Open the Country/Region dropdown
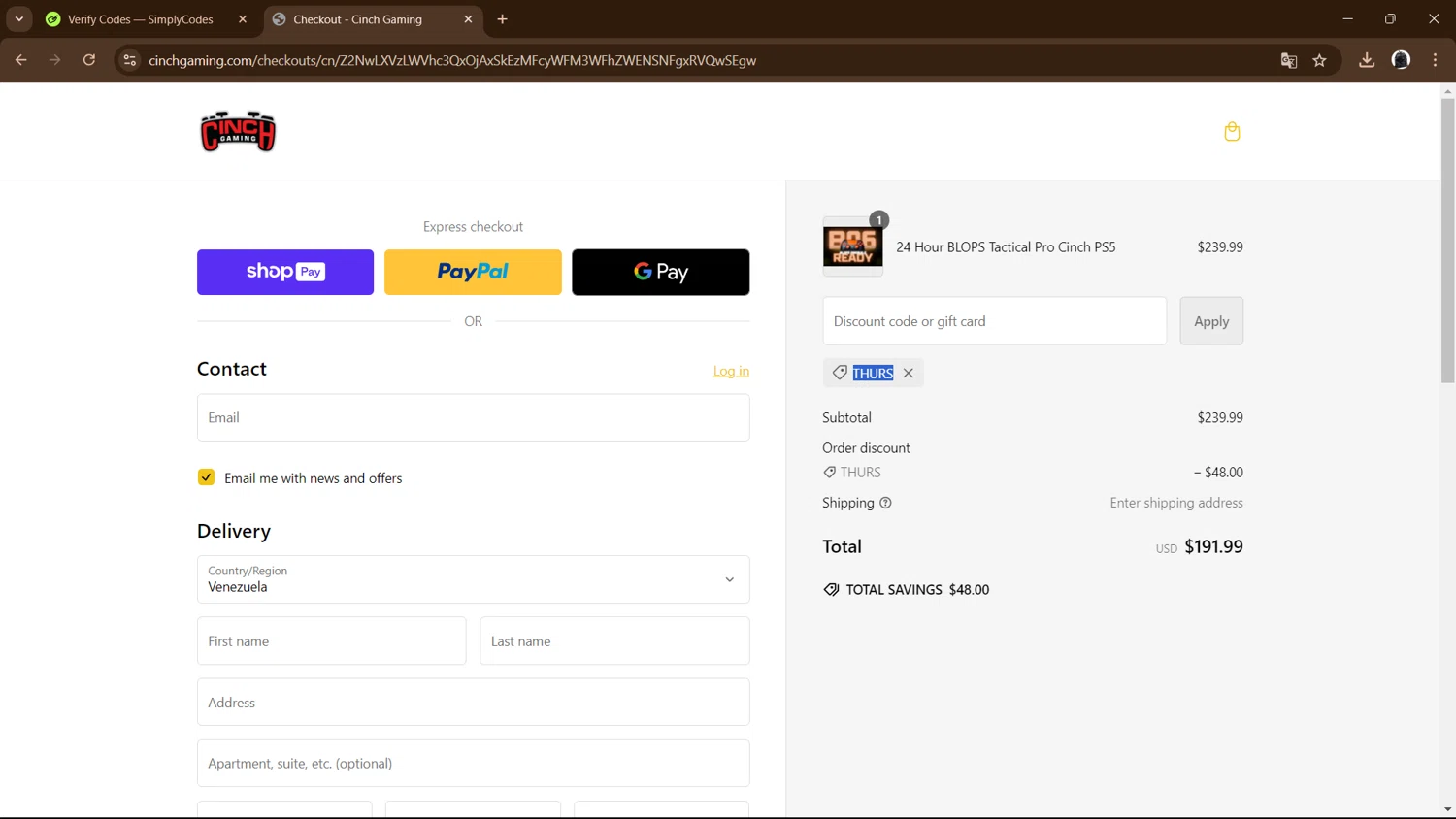The image size is (1456, 819). (x=474, y=579)
